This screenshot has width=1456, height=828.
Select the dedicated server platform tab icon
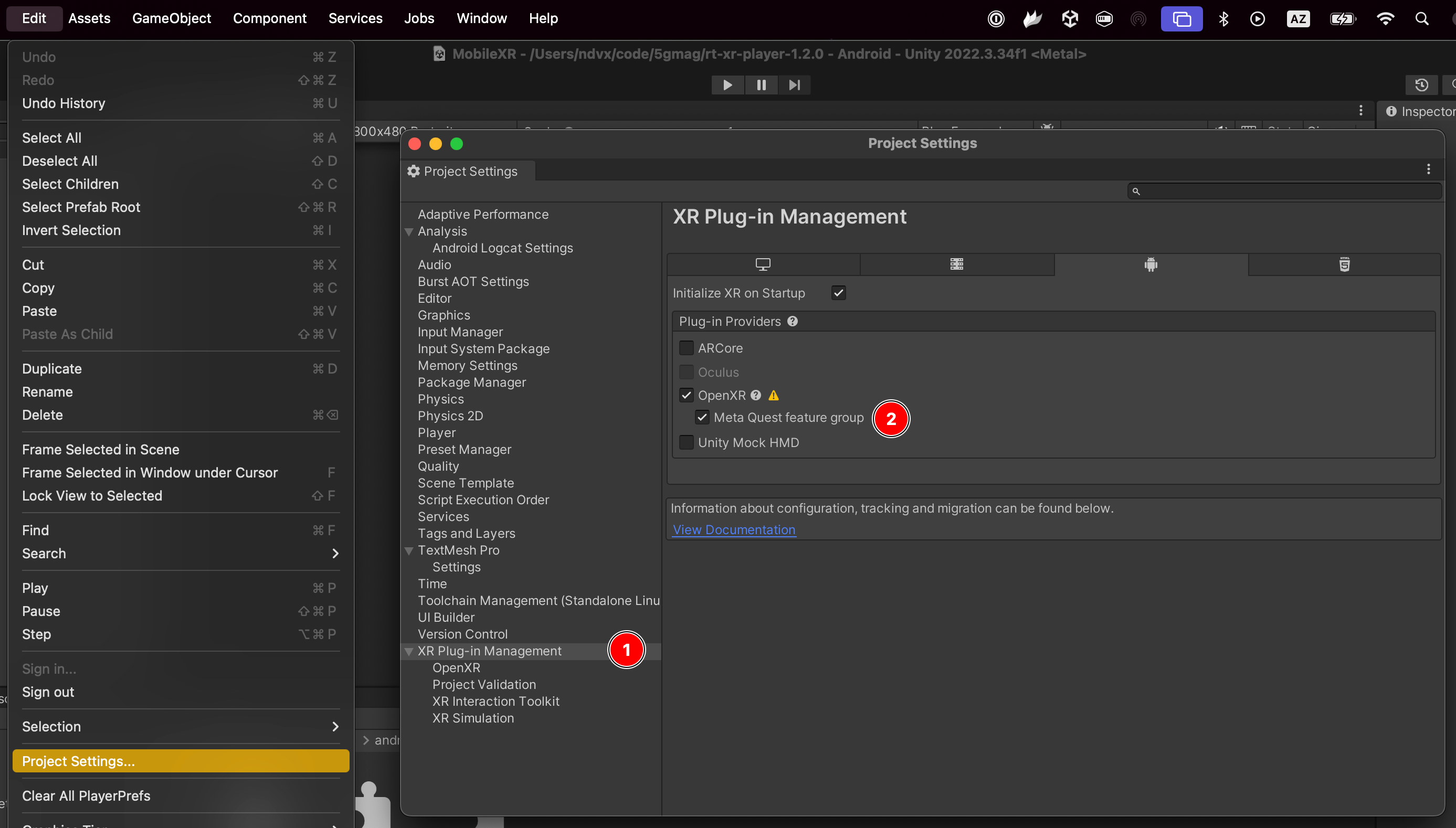click(957, 264)
